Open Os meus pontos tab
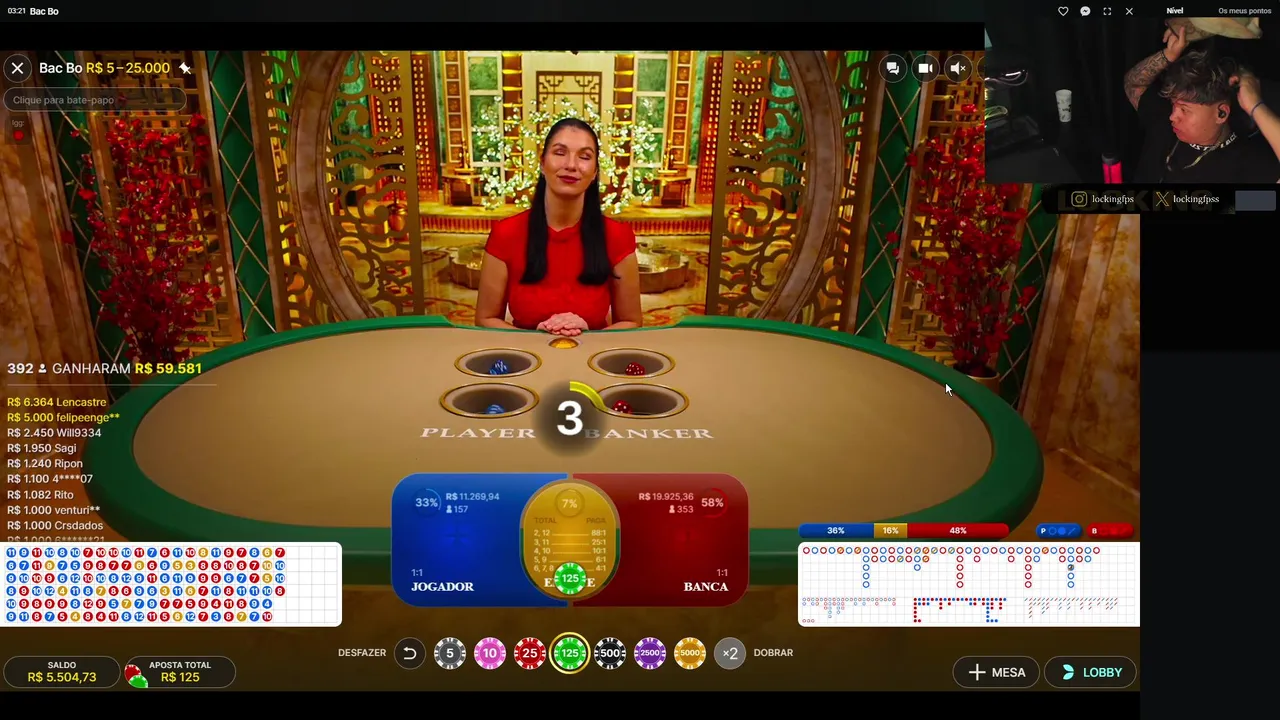This screenshot has height=720, width=1280. [x=1244, y=11]
